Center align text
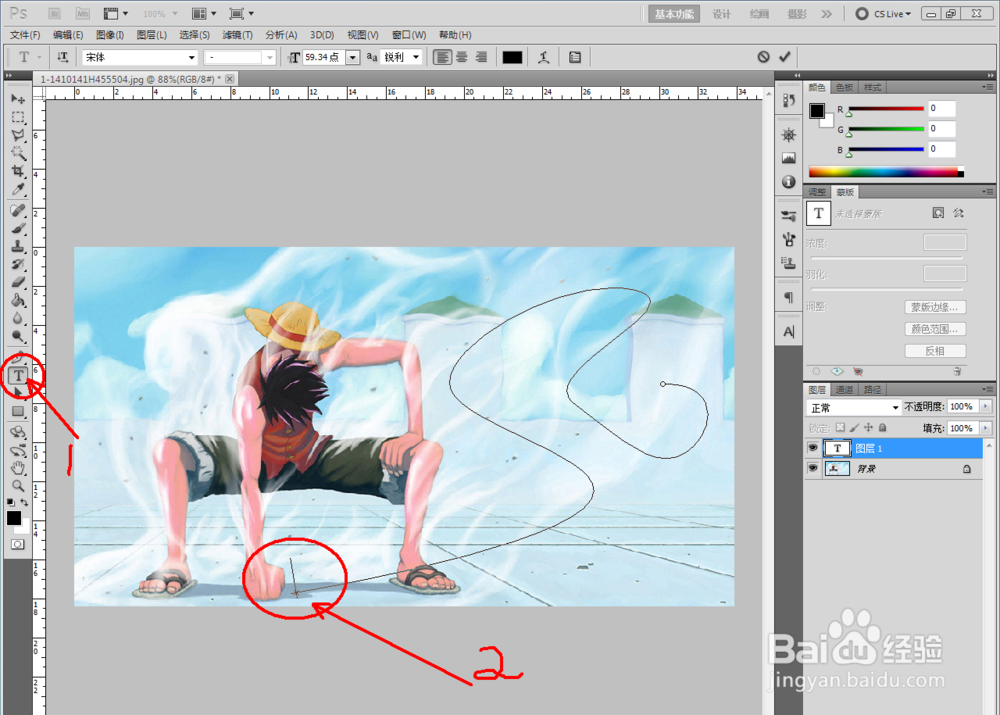The width and height of the screenshot is (1000, 715). (x=462, y=57)
